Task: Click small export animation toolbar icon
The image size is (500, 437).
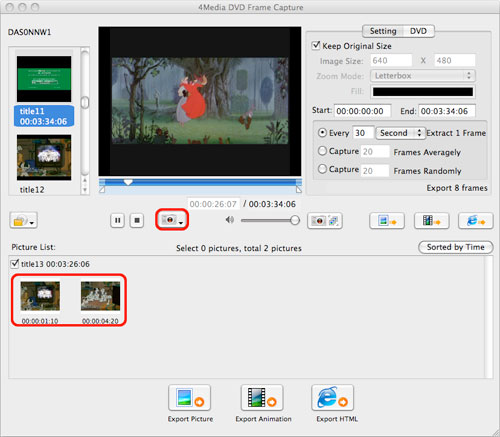Action: (x=432, y=221)
